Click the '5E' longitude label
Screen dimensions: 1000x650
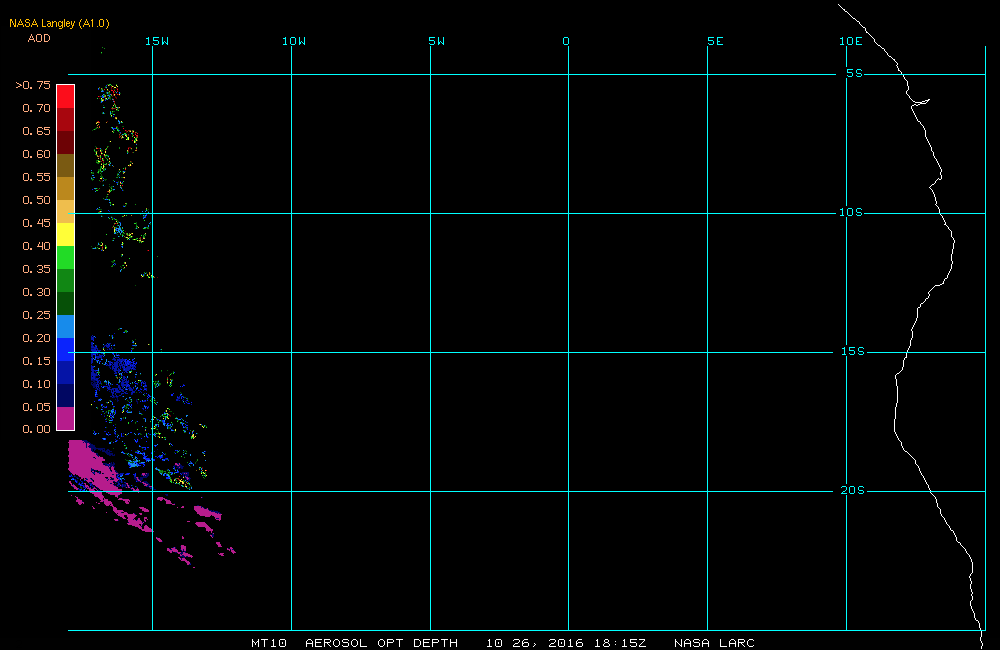point(716,41)
